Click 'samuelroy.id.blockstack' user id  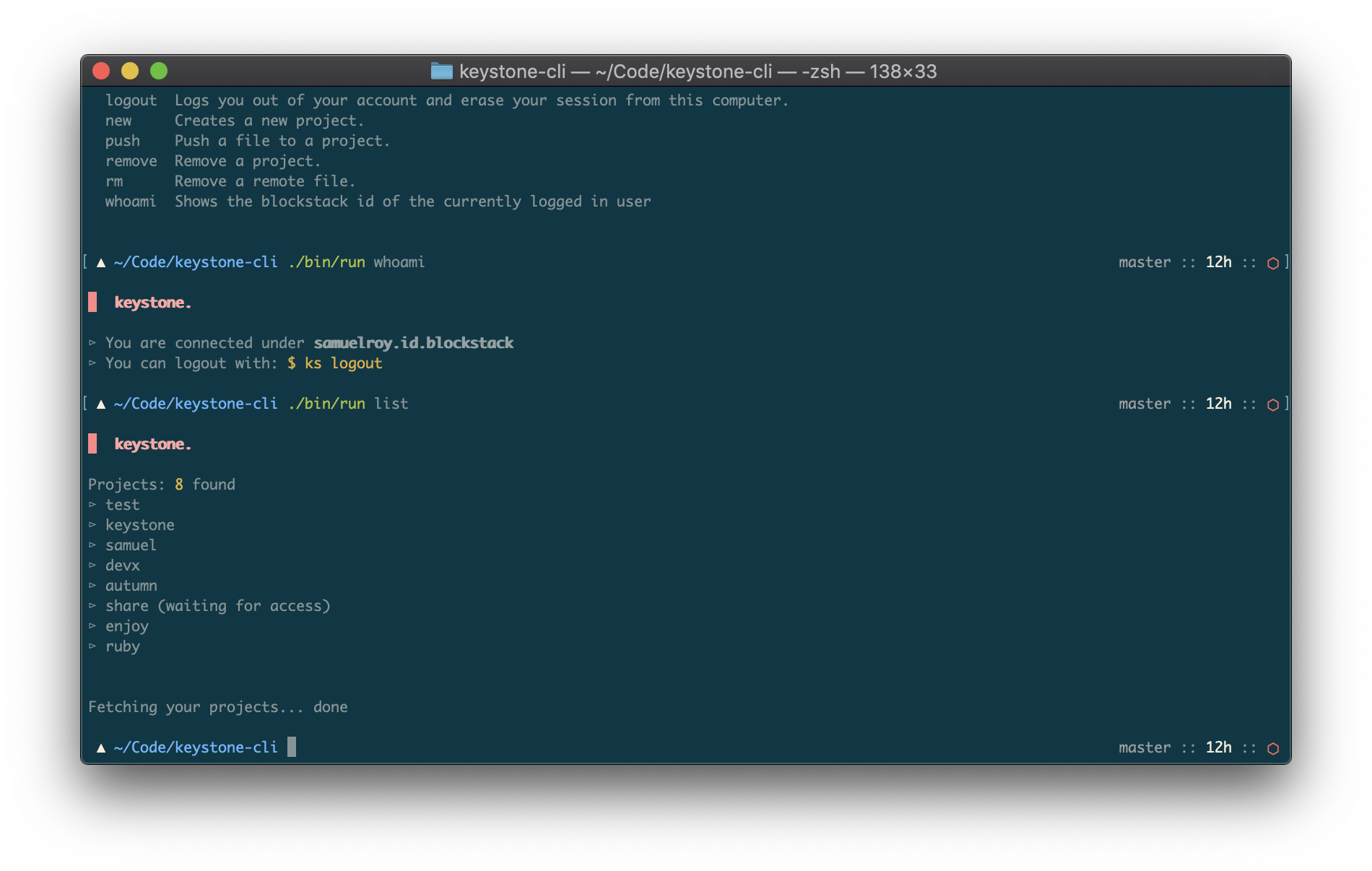point(414,343)
